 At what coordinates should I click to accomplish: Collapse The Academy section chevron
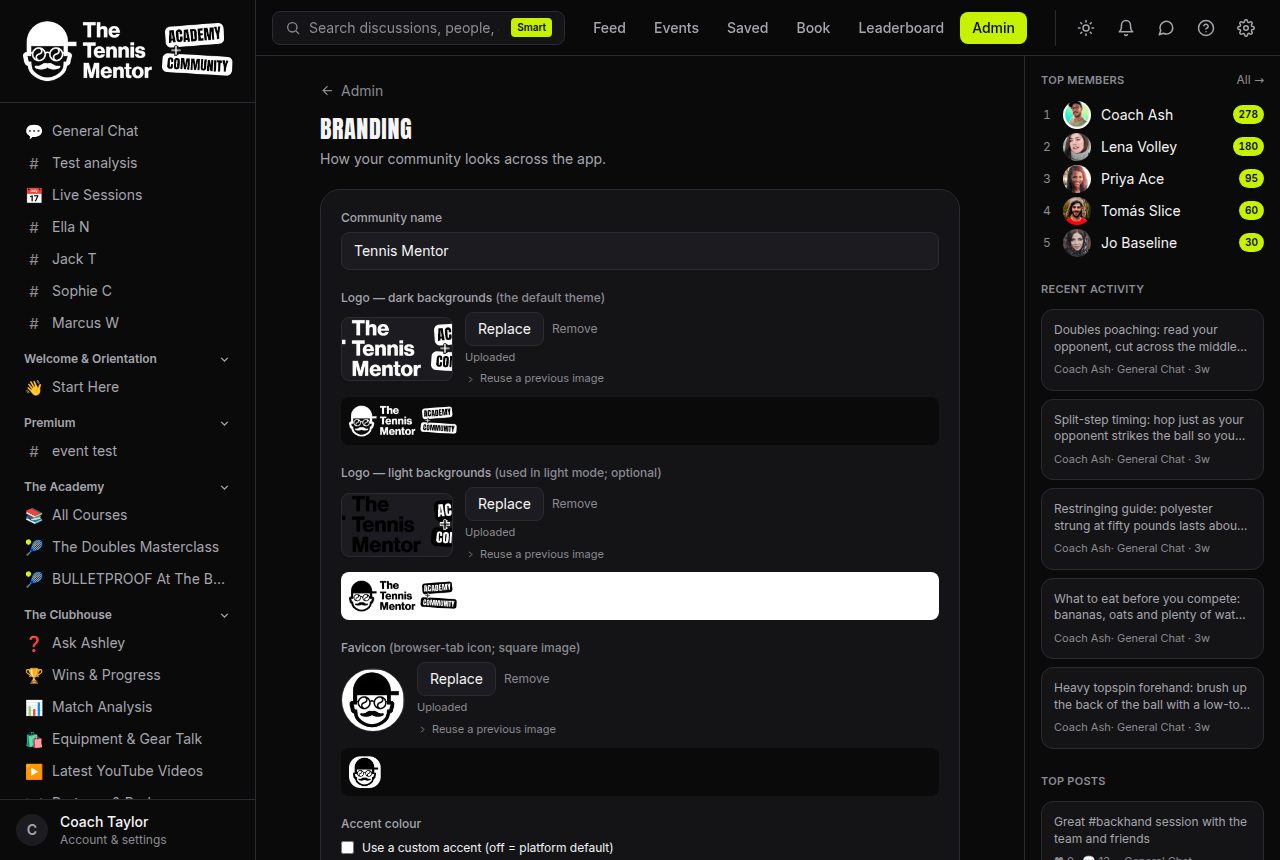(x=224, y=487)
